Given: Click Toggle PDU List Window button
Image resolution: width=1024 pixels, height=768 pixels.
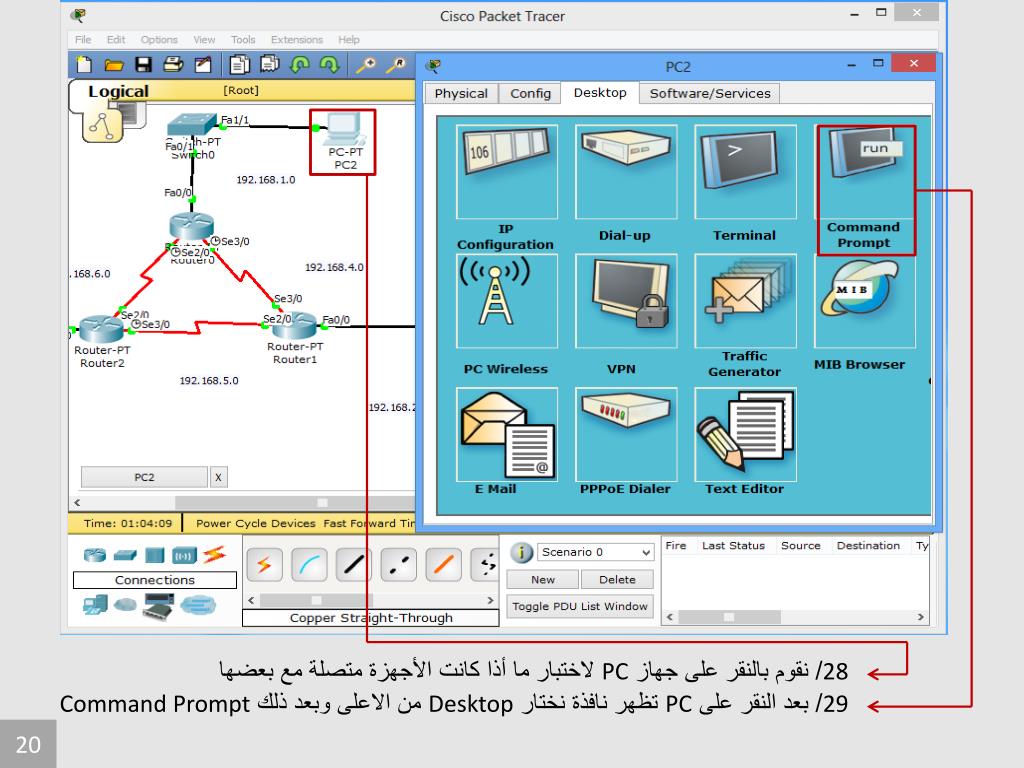Looking at the screenshot, I should [x=580, y=607].
